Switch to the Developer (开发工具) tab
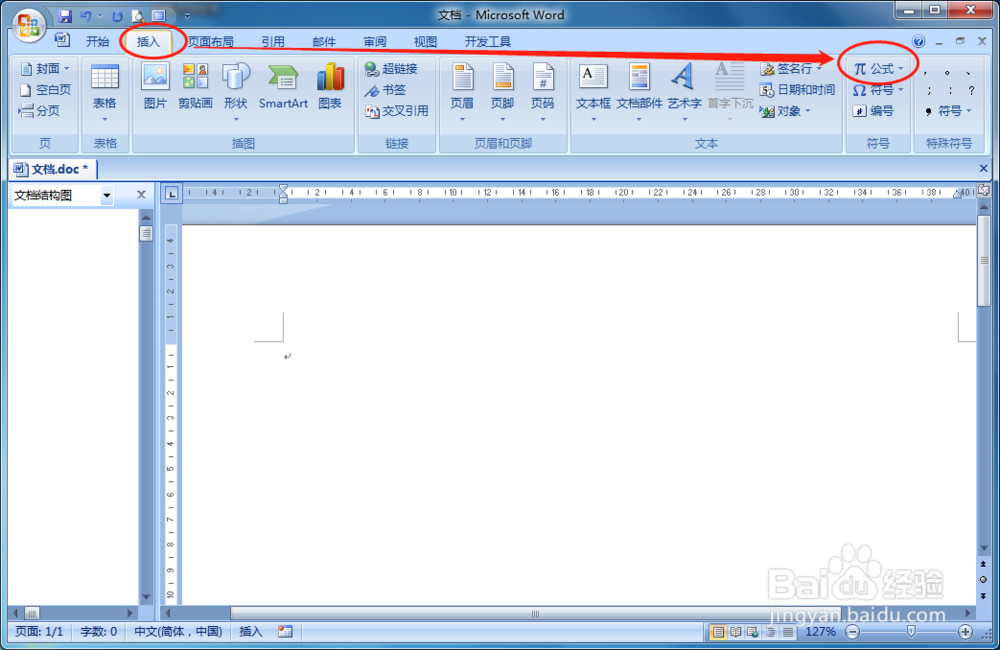The image size is (1000, 650). tap(488, 41)
